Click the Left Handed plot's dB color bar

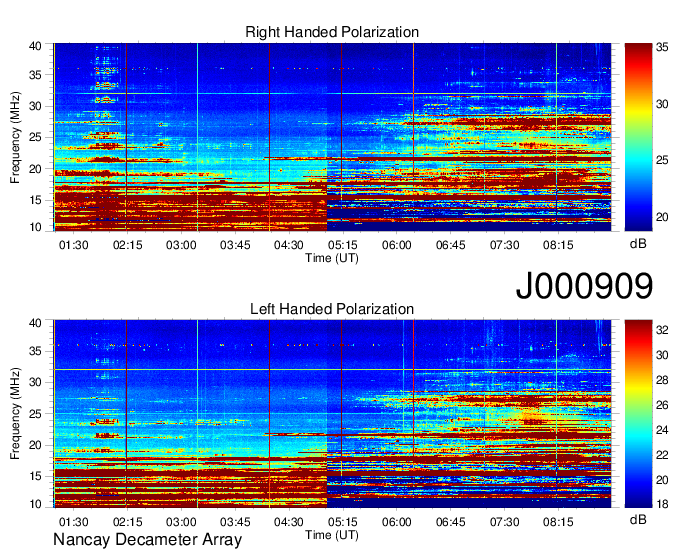pyautogui.click(x=638, y=414)
